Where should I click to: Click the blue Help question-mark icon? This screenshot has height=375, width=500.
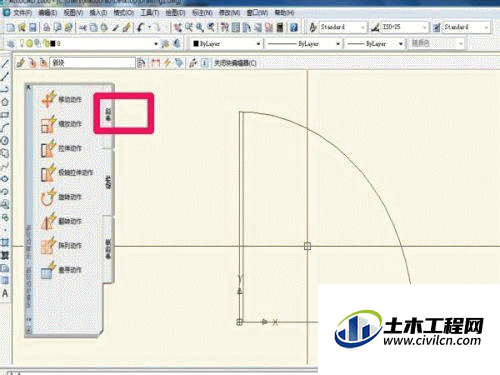(294, 27)
